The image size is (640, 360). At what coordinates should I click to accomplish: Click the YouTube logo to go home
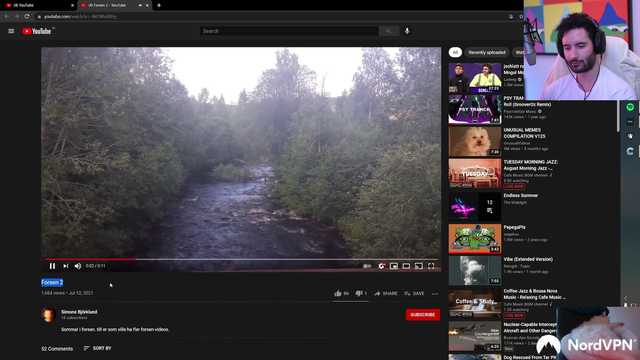(37, 31)
